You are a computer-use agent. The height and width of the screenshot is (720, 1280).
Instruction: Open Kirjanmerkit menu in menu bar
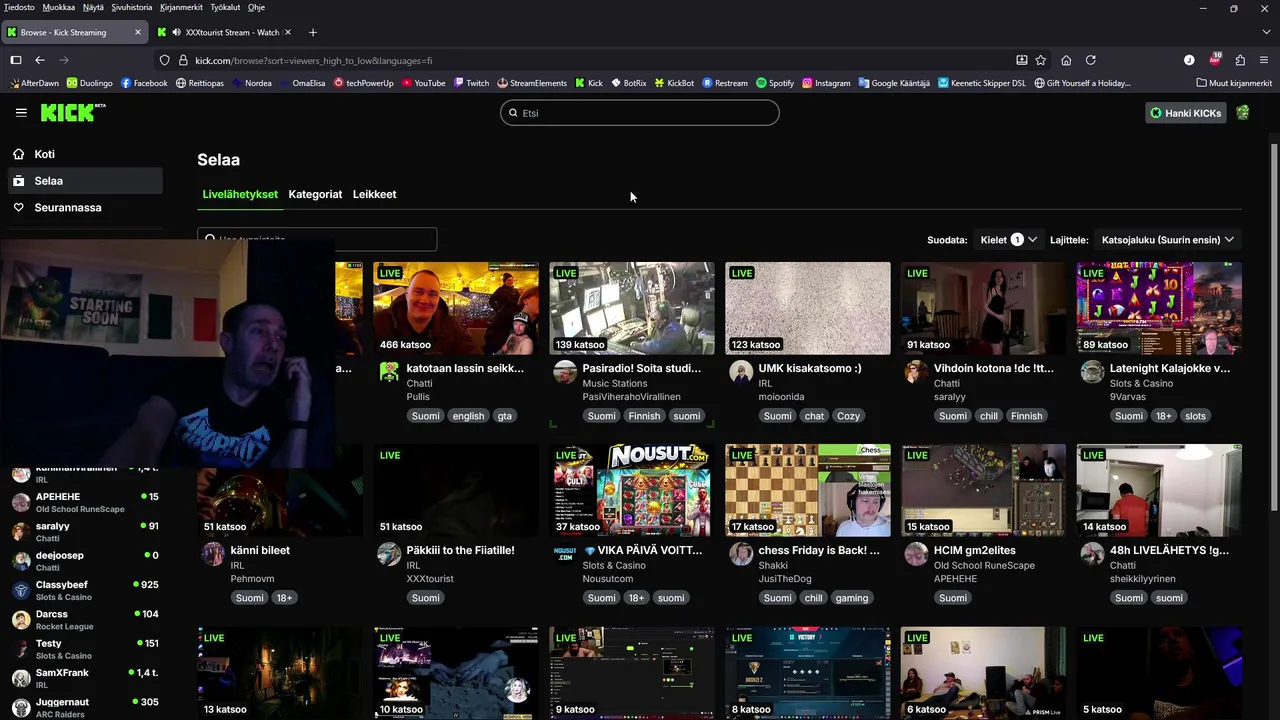pos(181,7)
